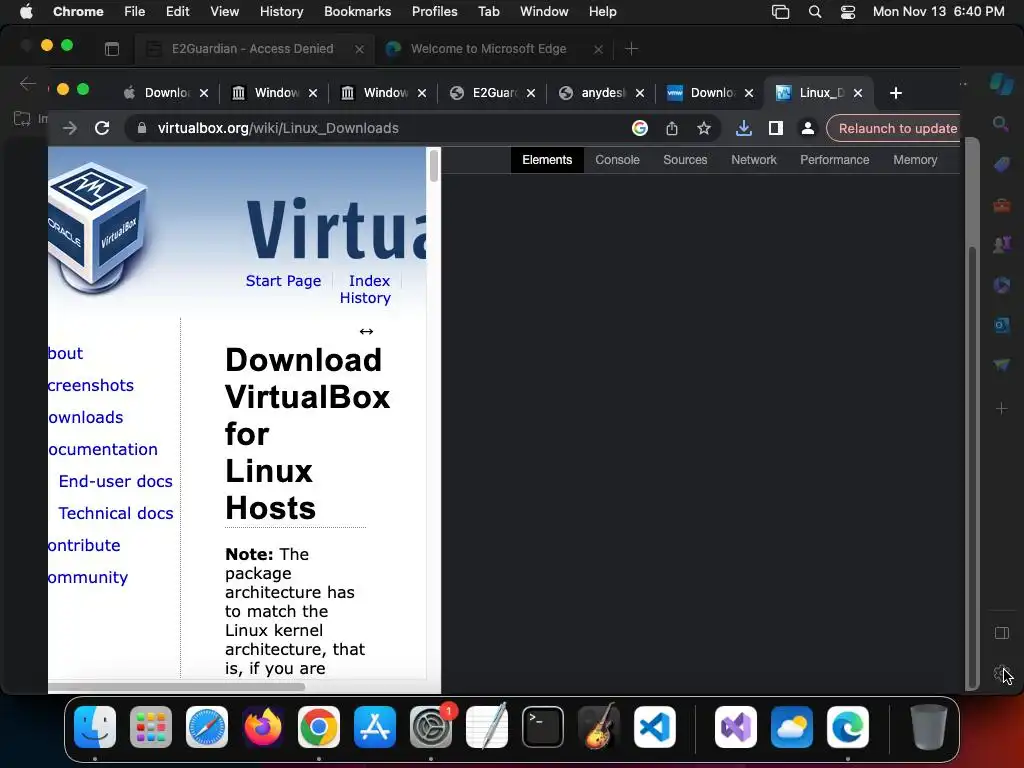Toggle Chrome side panel icon
The height and width of the screenshot is (768, 1024).
coord(775,128)
